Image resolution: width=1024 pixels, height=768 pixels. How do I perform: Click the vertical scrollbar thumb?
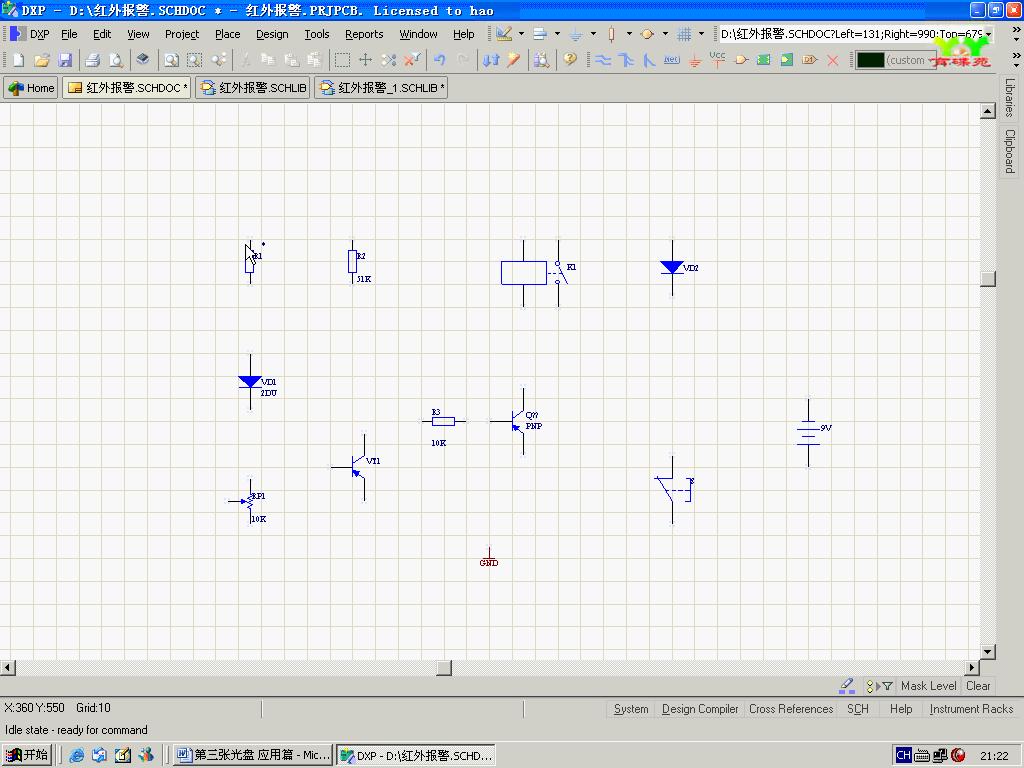pos(988,278)
